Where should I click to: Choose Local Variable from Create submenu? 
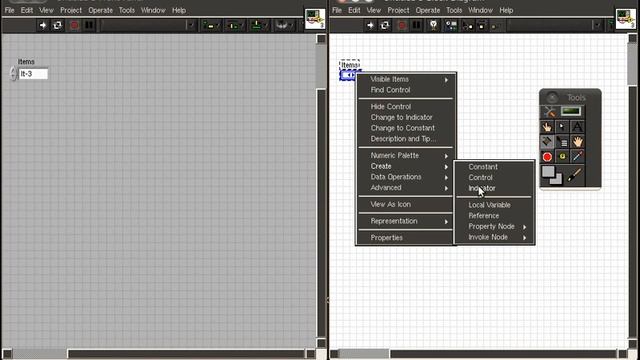click(489, 205)
